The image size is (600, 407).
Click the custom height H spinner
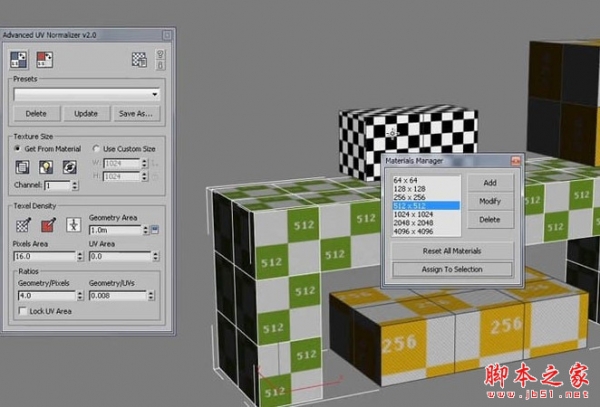pyautogui.click(x=144, y=176)
